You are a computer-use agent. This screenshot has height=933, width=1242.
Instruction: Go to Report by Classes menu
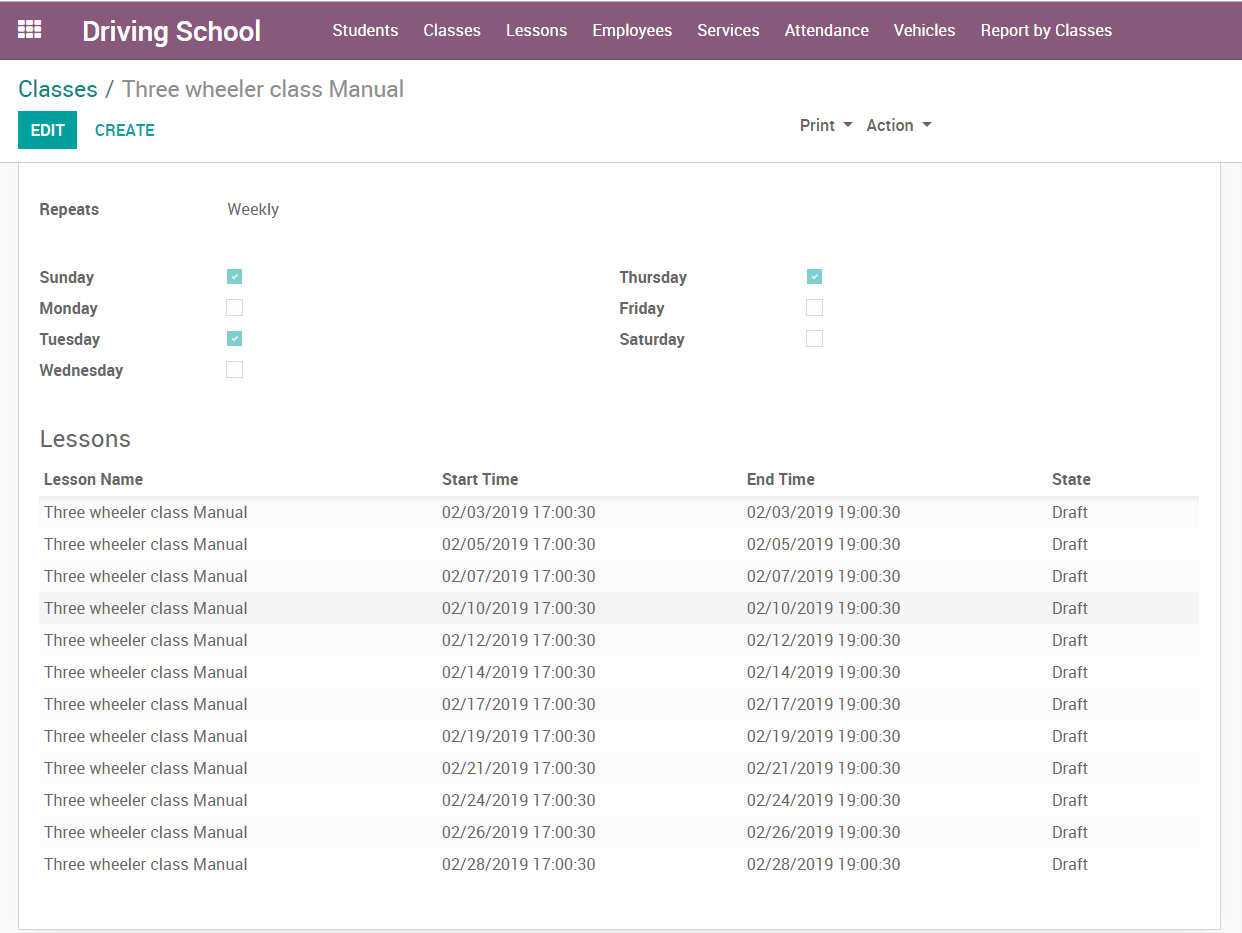coord(1046,30)
